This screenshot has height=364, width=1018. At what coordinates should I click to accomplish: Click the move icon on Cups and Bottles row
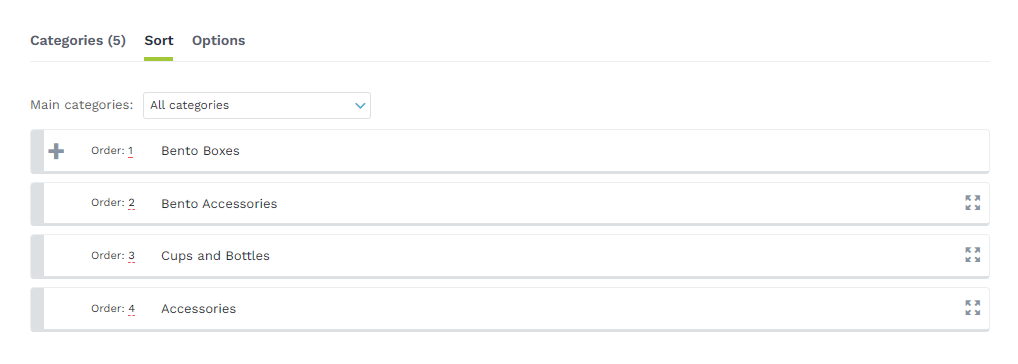(972, 254)
